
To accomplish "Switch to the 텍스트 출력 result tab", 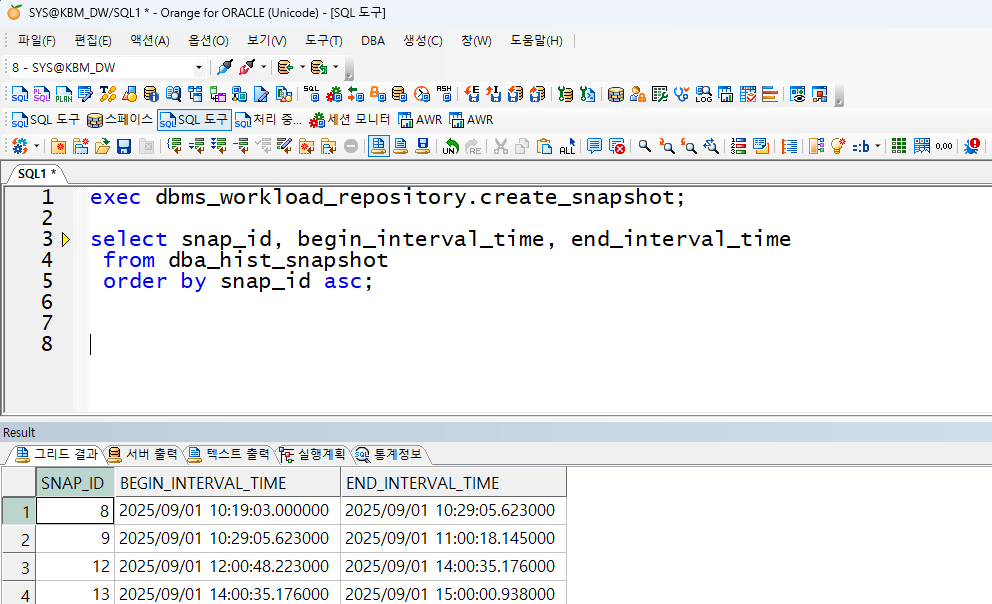I will tap(229, 454).
